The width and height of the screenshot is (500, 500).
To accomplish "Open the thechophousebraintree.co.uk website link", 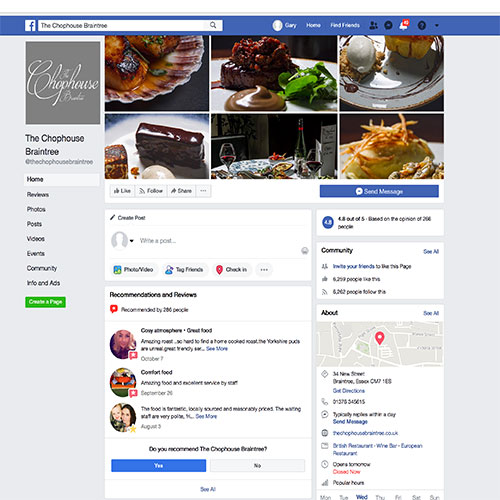I will [365, 433].
